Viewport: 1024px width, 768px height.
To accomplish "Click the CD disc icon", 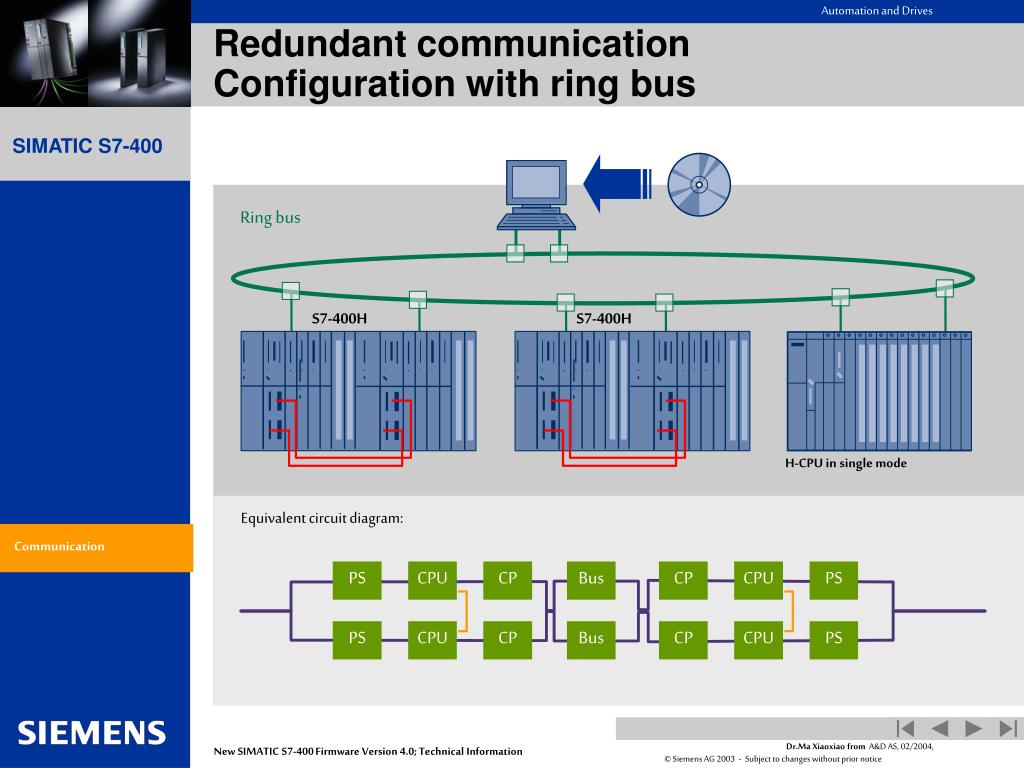I will [x=699, y=185].
